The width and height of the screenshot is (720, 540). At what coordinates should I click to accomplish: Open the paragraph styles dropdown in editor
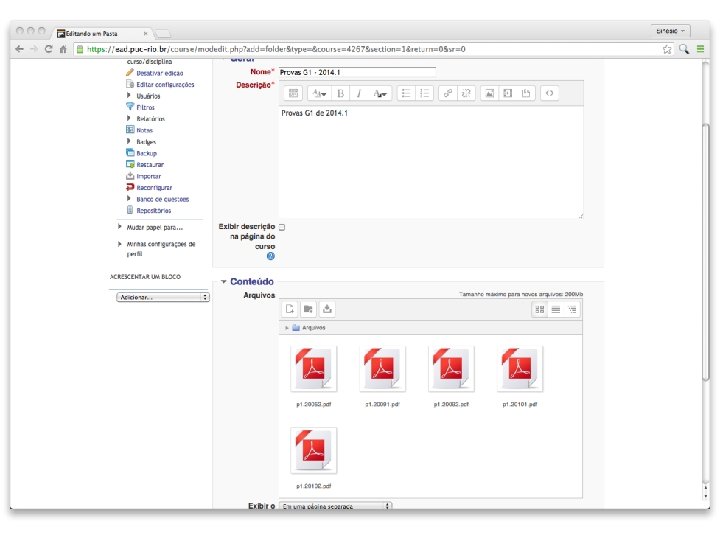click(319, 93)
